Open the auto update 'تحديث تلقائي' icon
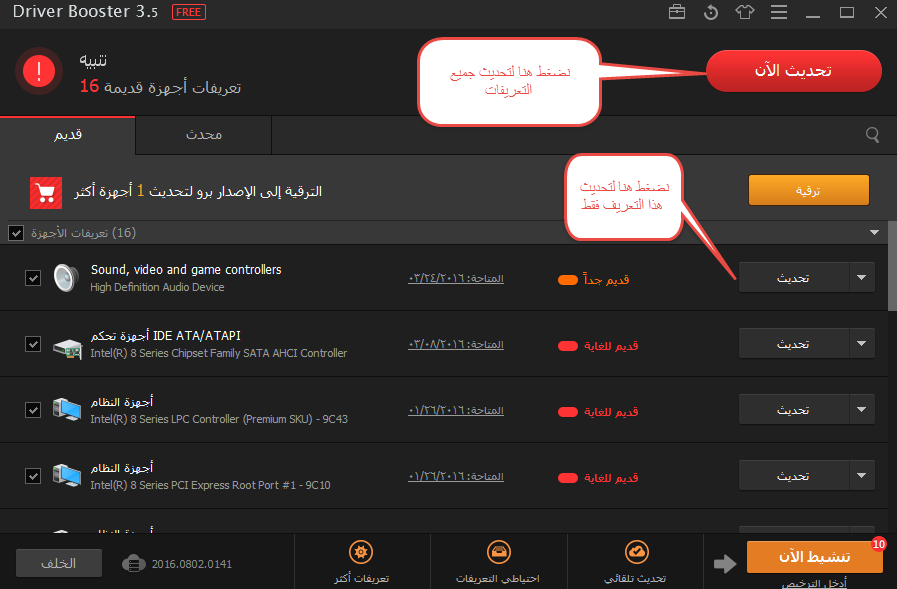 point(636,552)
